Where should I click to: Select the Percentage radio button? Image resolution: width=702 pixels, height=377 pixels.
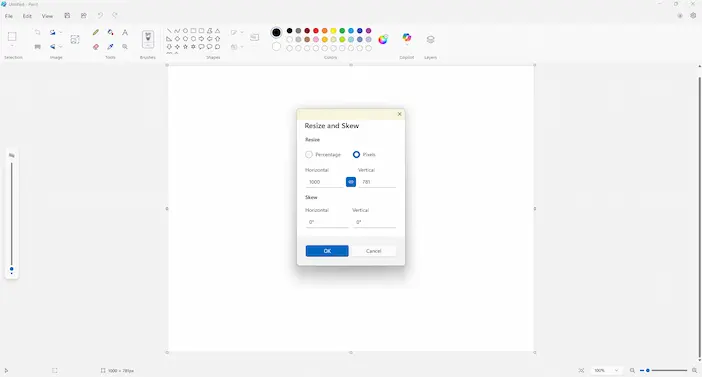click(309, 154)
